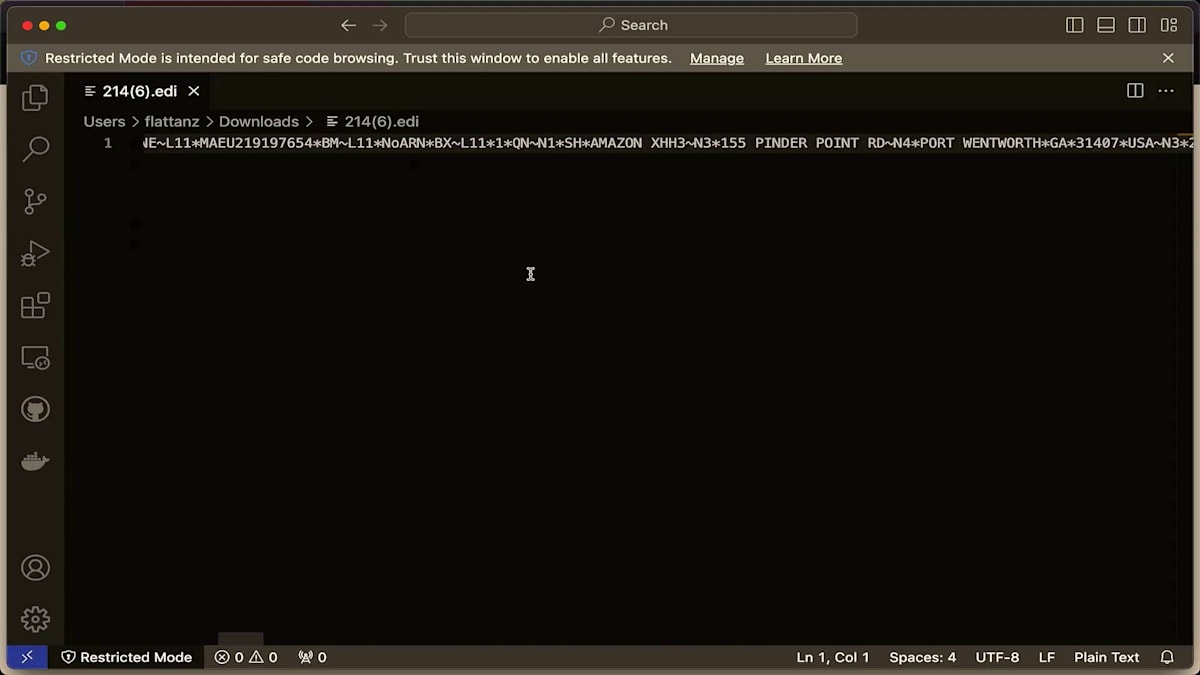
Task: Click the Manage link in banner
Action: click(x=717, y=58)
